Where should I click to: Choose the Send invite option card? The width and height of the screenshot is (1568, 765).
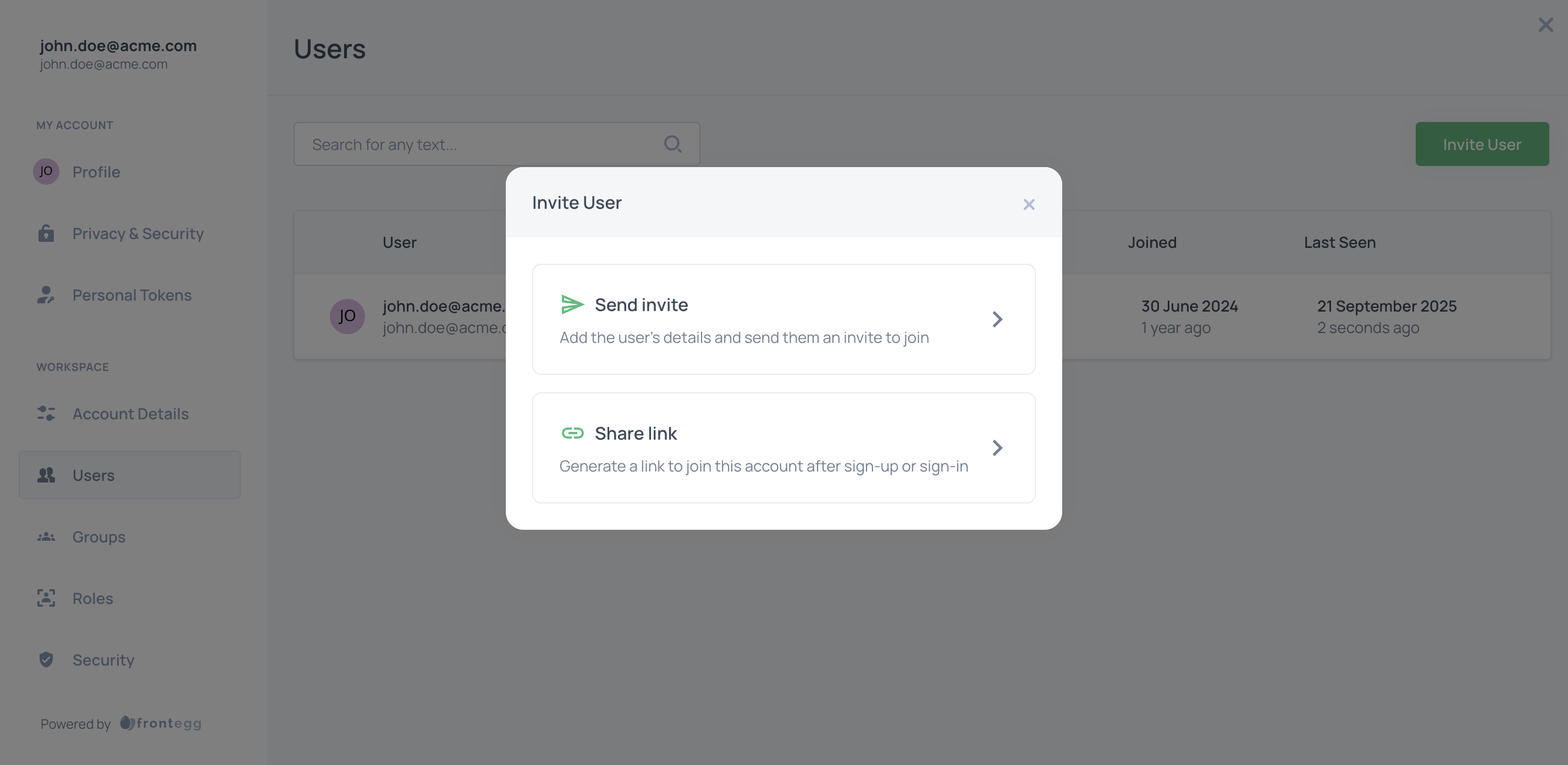[x=783, y=319]
